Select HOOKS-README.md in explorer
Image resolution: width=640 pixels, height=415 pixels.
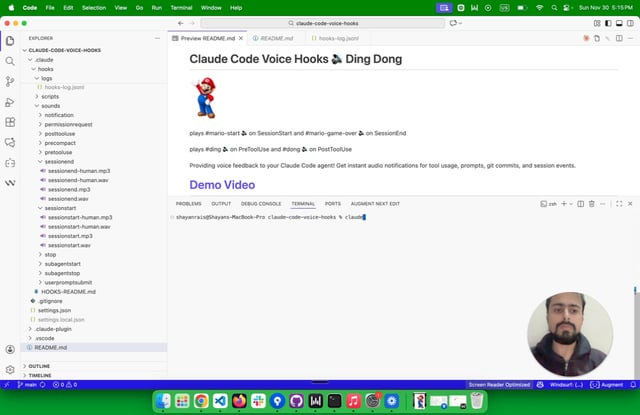click(x=68, y=292)
